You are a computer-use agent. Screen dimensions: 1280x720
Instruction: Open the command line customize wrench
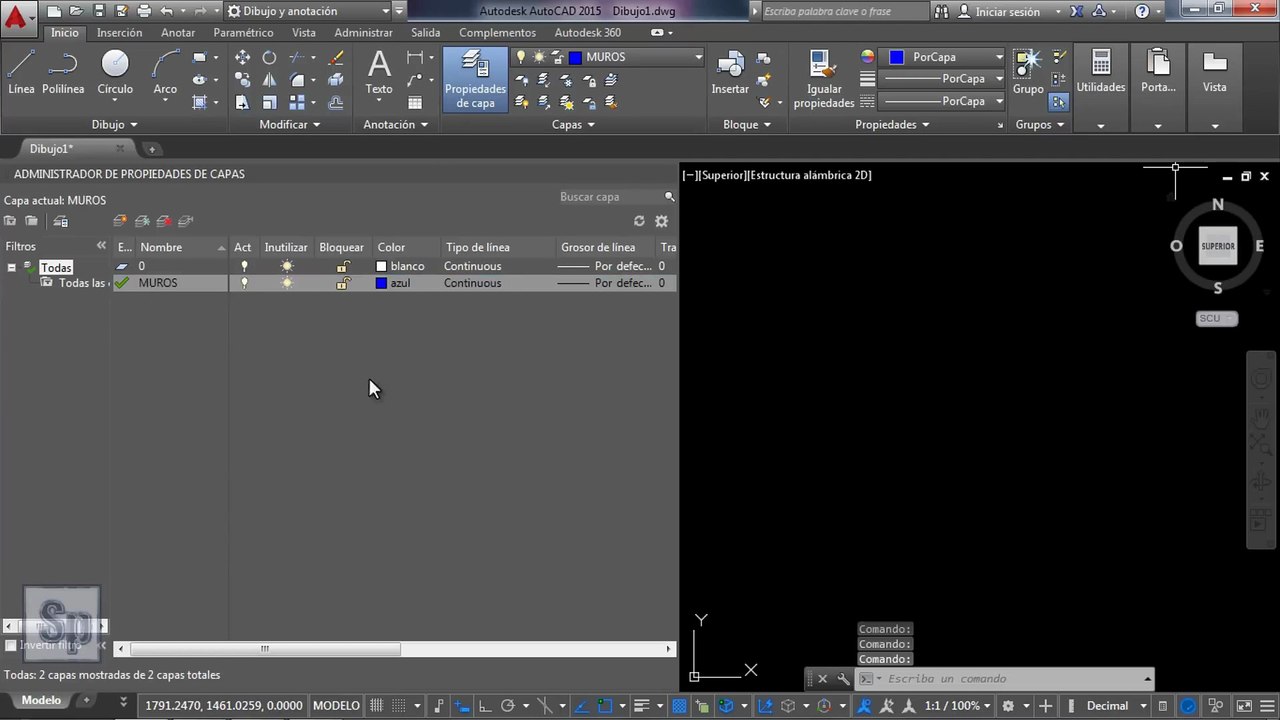pos(843,679)
